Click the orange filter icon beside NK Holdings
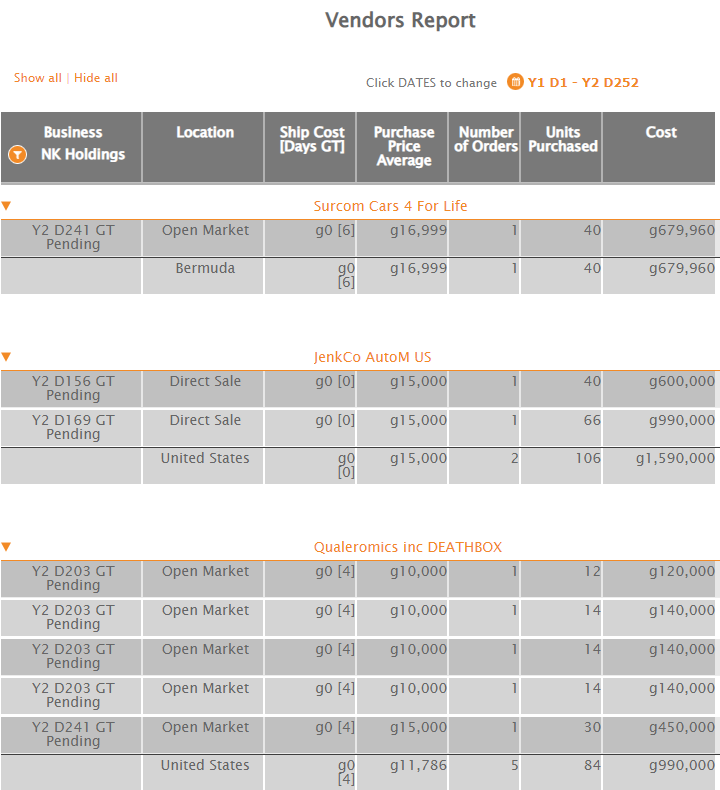 coord(16,155)
